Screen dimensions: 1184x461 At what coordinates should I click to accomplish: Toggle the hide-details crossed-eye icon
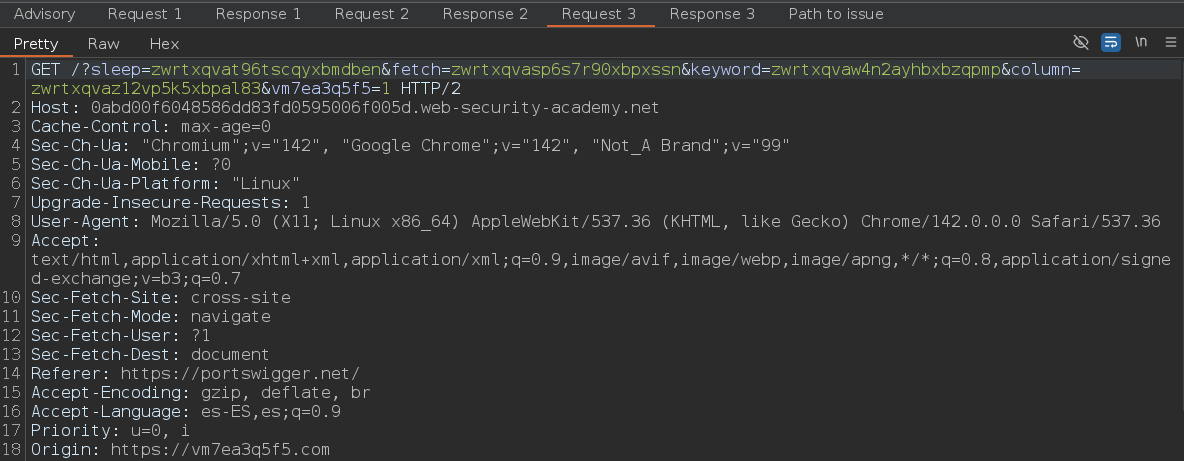(x=1080, y=43)
